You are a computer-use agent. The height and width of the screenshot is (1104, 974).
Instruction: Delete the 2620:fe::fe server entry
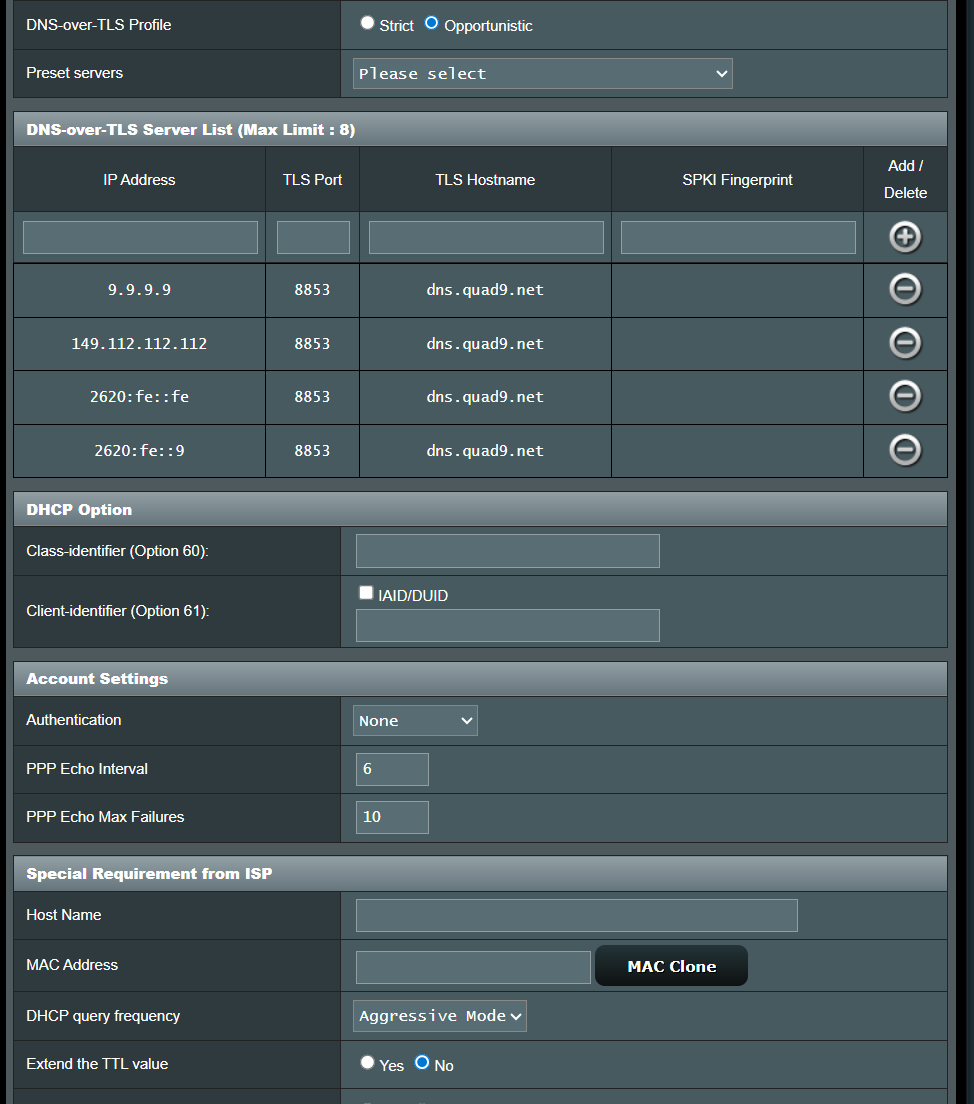905,397
